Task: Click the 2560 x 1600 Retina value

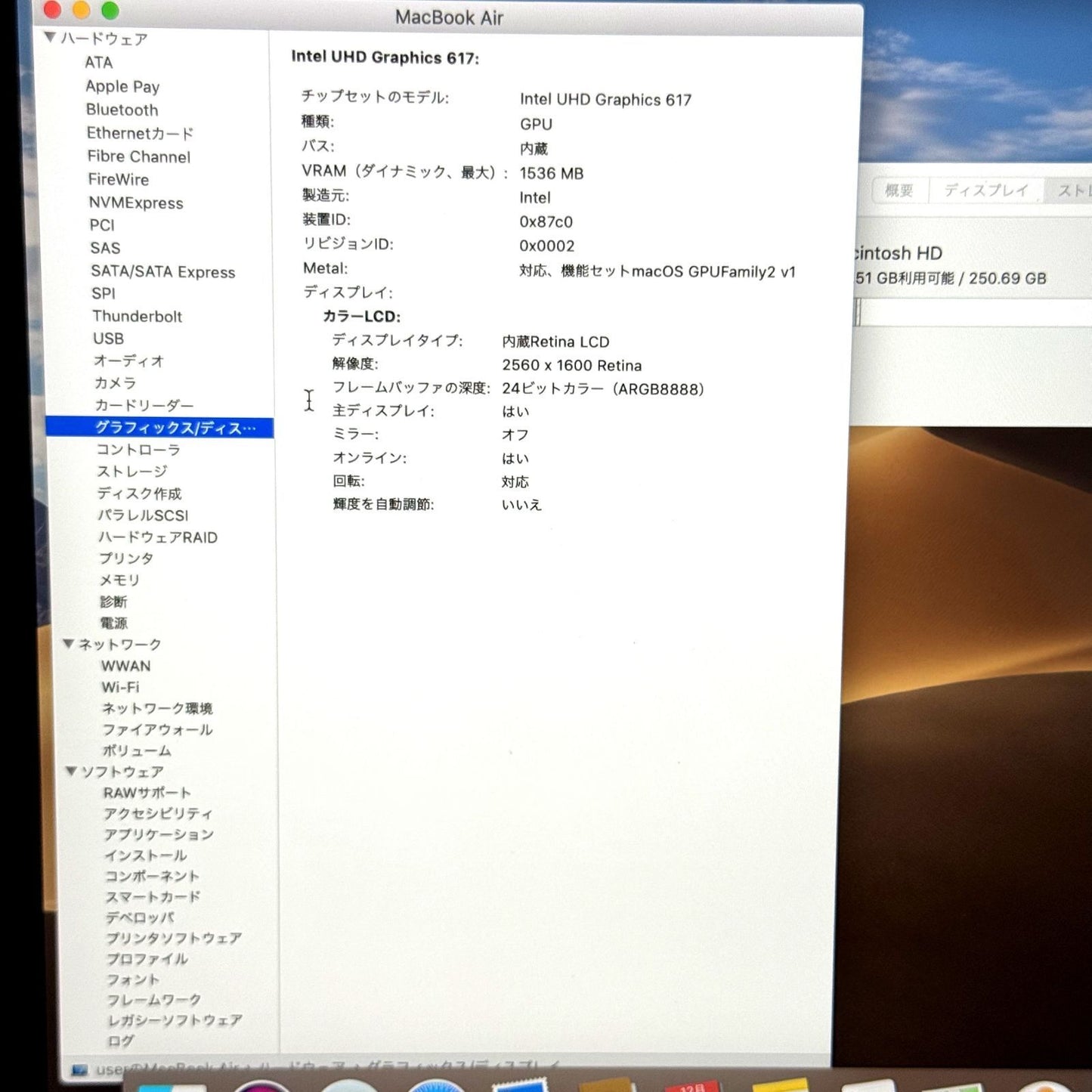Action: [x=572, y=365]
